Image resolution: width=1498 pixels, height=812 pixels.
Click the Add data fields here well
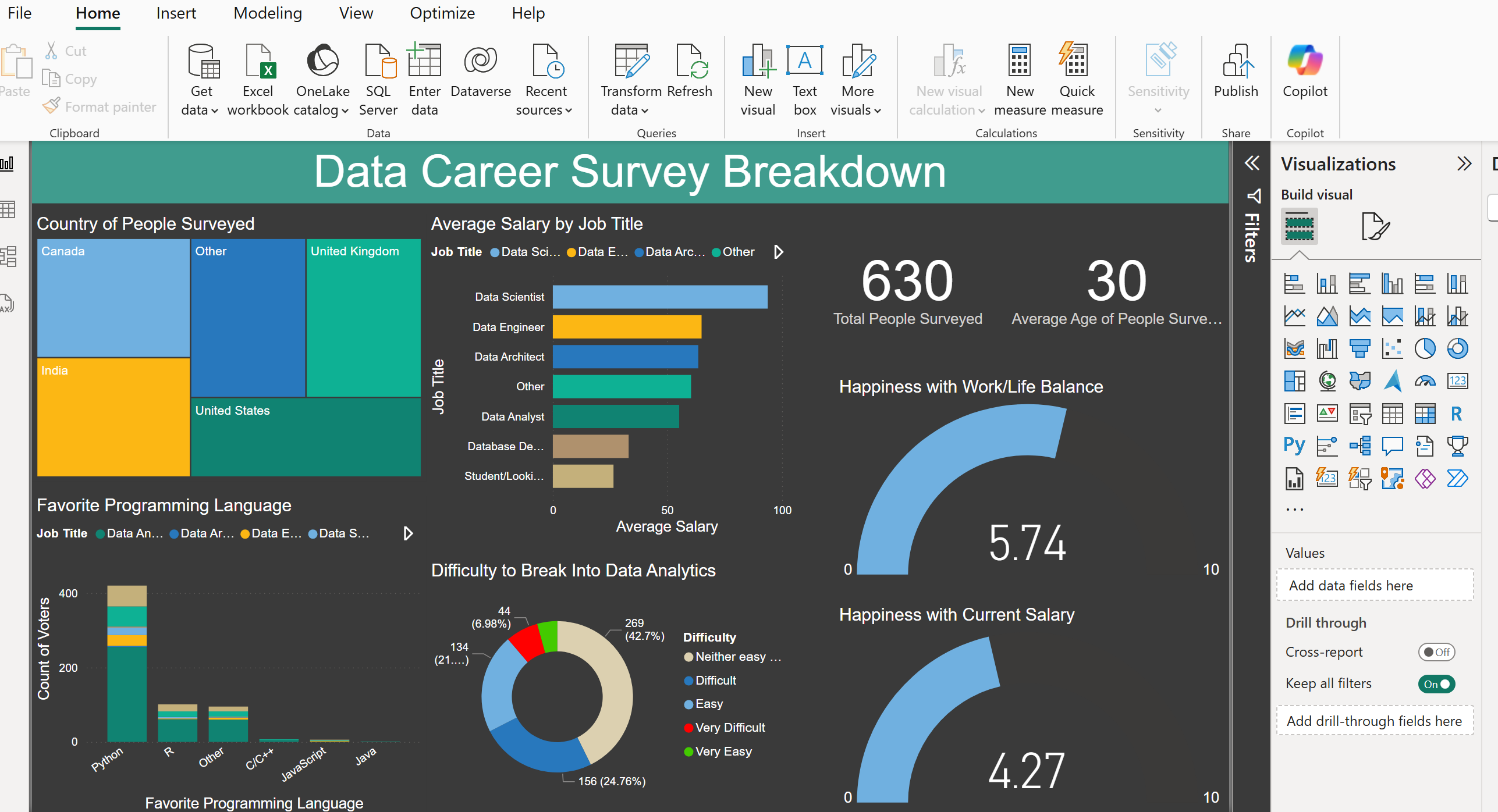coord(1375,585)
